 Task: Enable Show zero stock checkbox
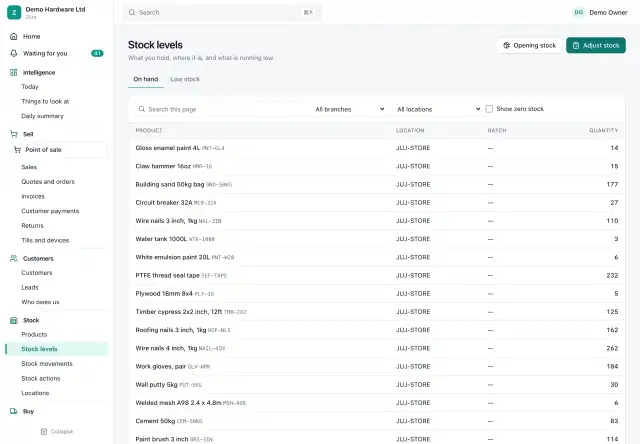point(489,109)
